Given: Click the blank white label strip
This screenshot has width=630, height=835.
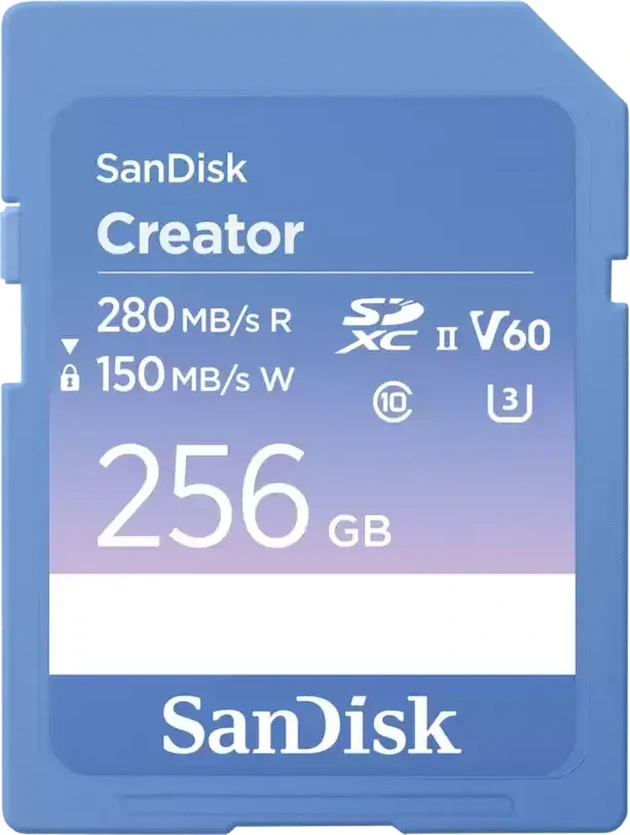Looking at the screenshot, I should tap(312, 624).
